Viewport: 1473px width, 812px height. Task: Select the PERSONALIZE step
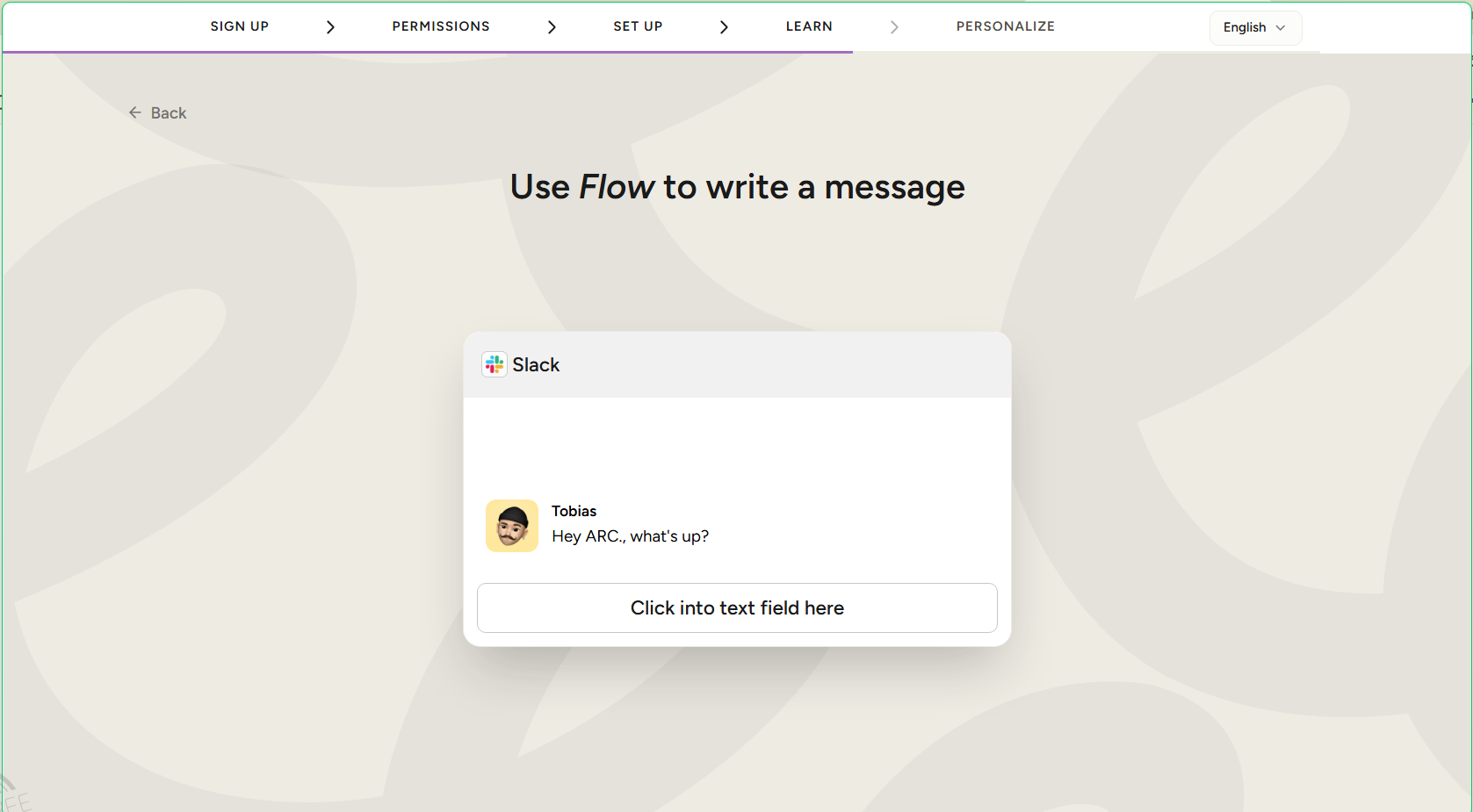coord(1006,26)
